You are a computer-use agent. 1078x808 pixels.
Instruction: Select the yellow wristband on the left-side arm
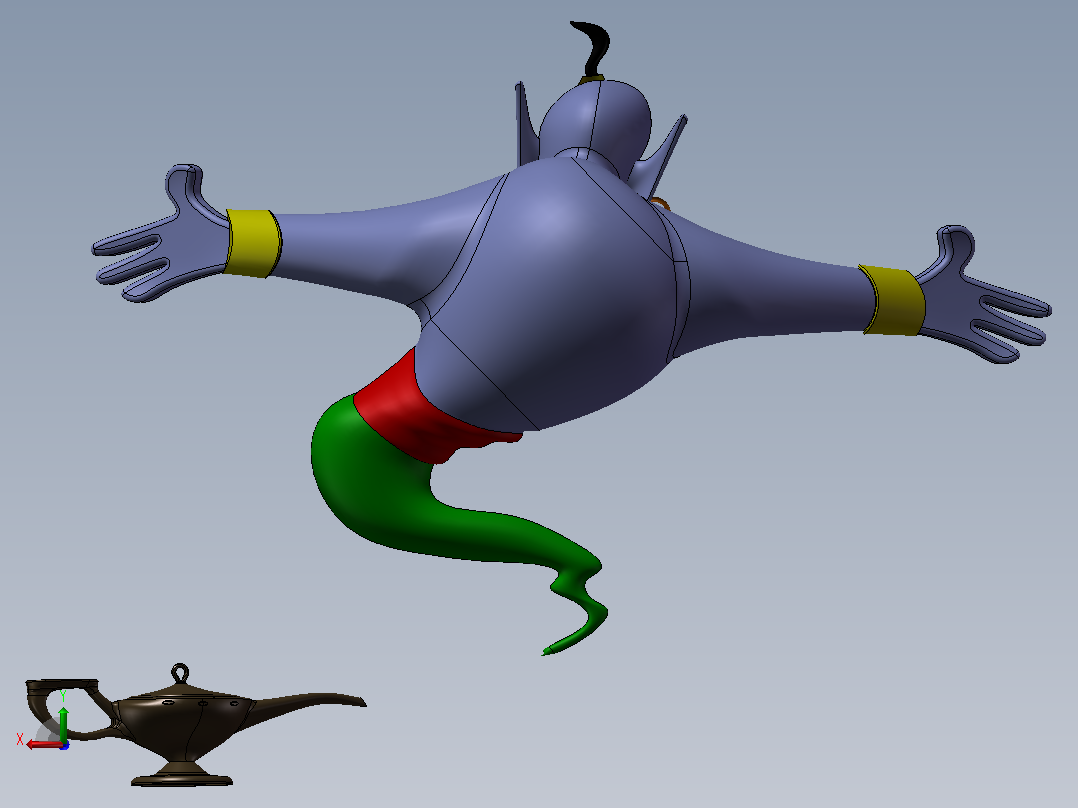[253, 243]
